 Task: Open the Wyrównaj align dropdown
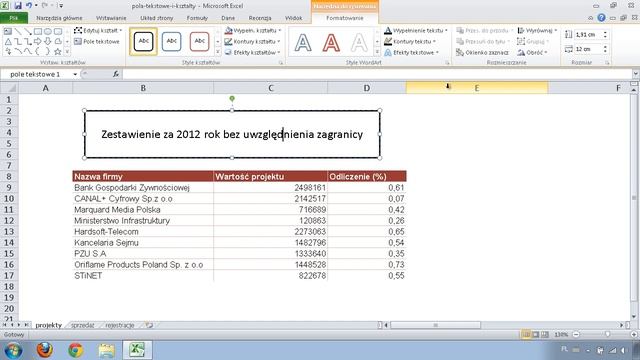coord(537,31)
